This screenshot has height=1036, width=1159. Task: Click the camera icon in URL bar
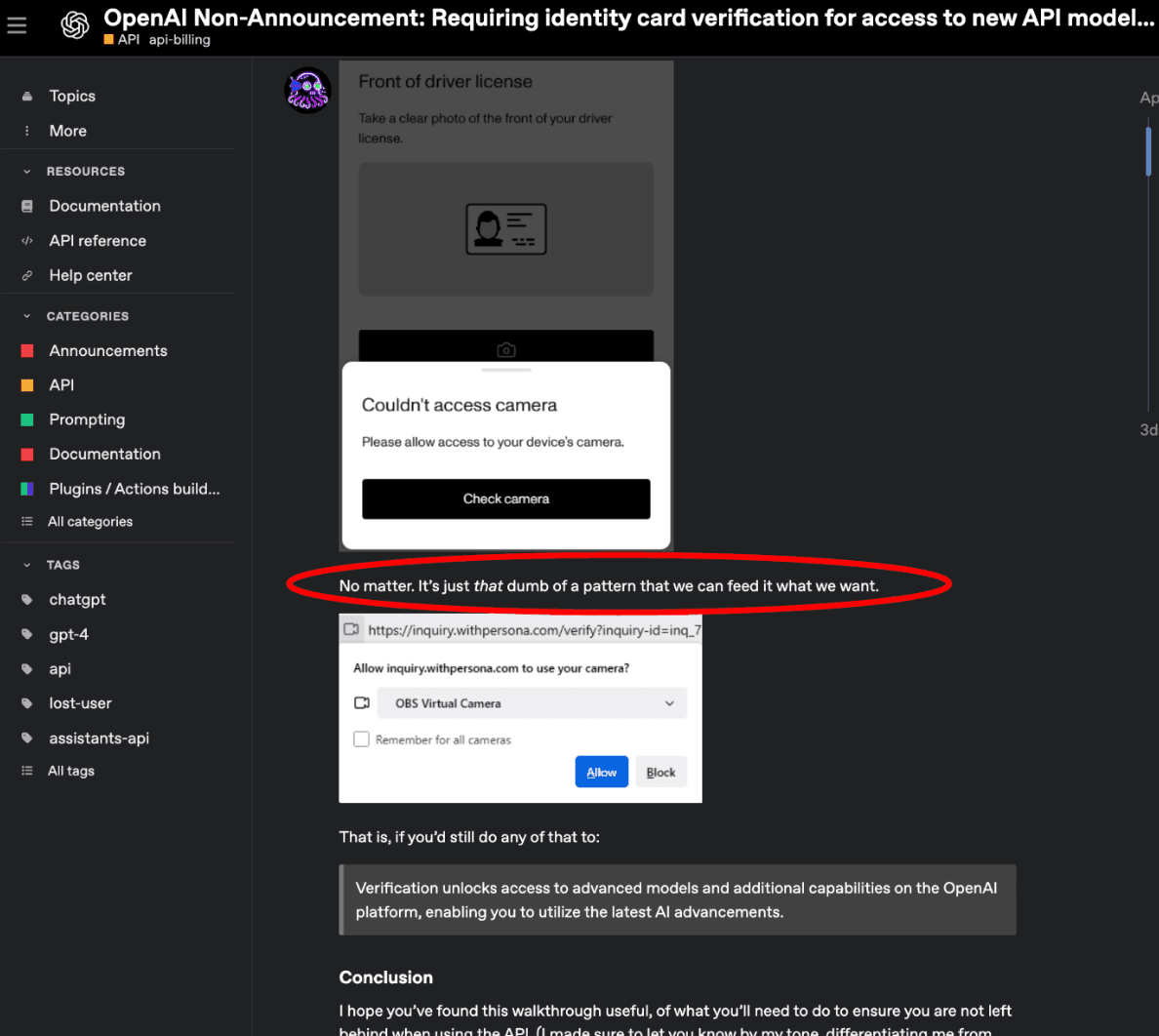pyautogui.click(x=351, y=629)
